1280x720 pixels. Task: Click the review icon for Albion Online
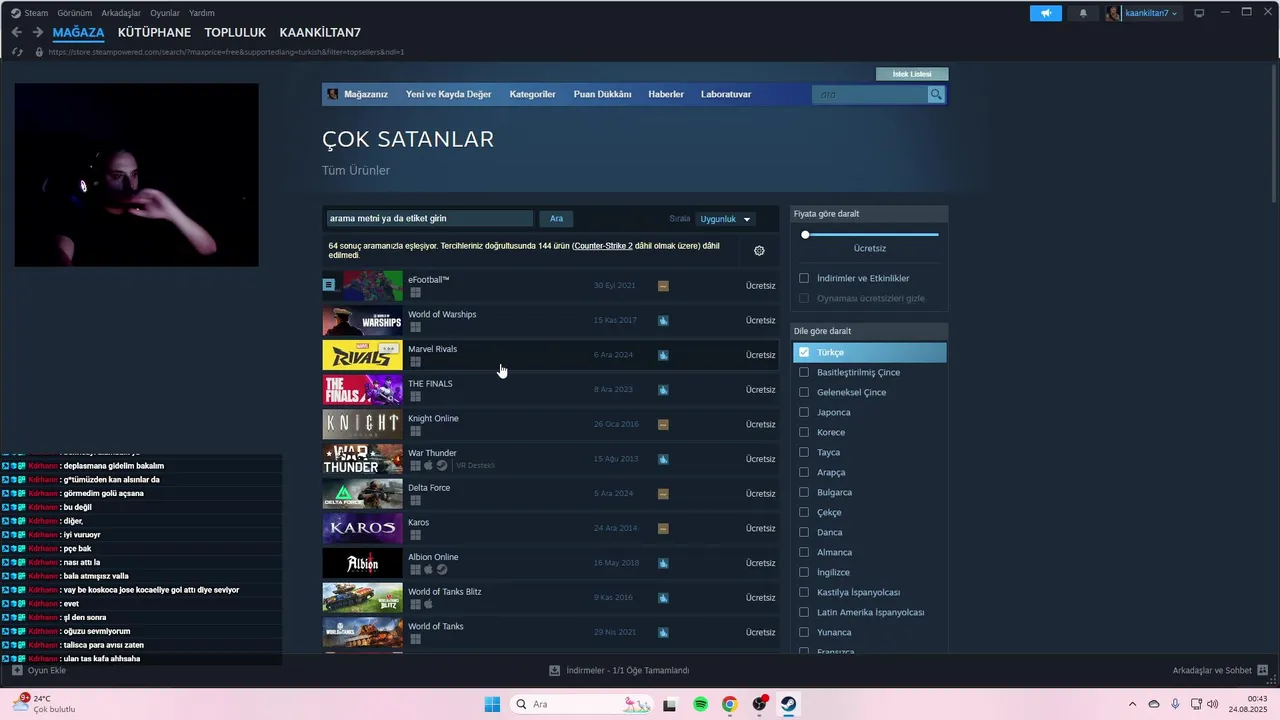pos(663,563)
